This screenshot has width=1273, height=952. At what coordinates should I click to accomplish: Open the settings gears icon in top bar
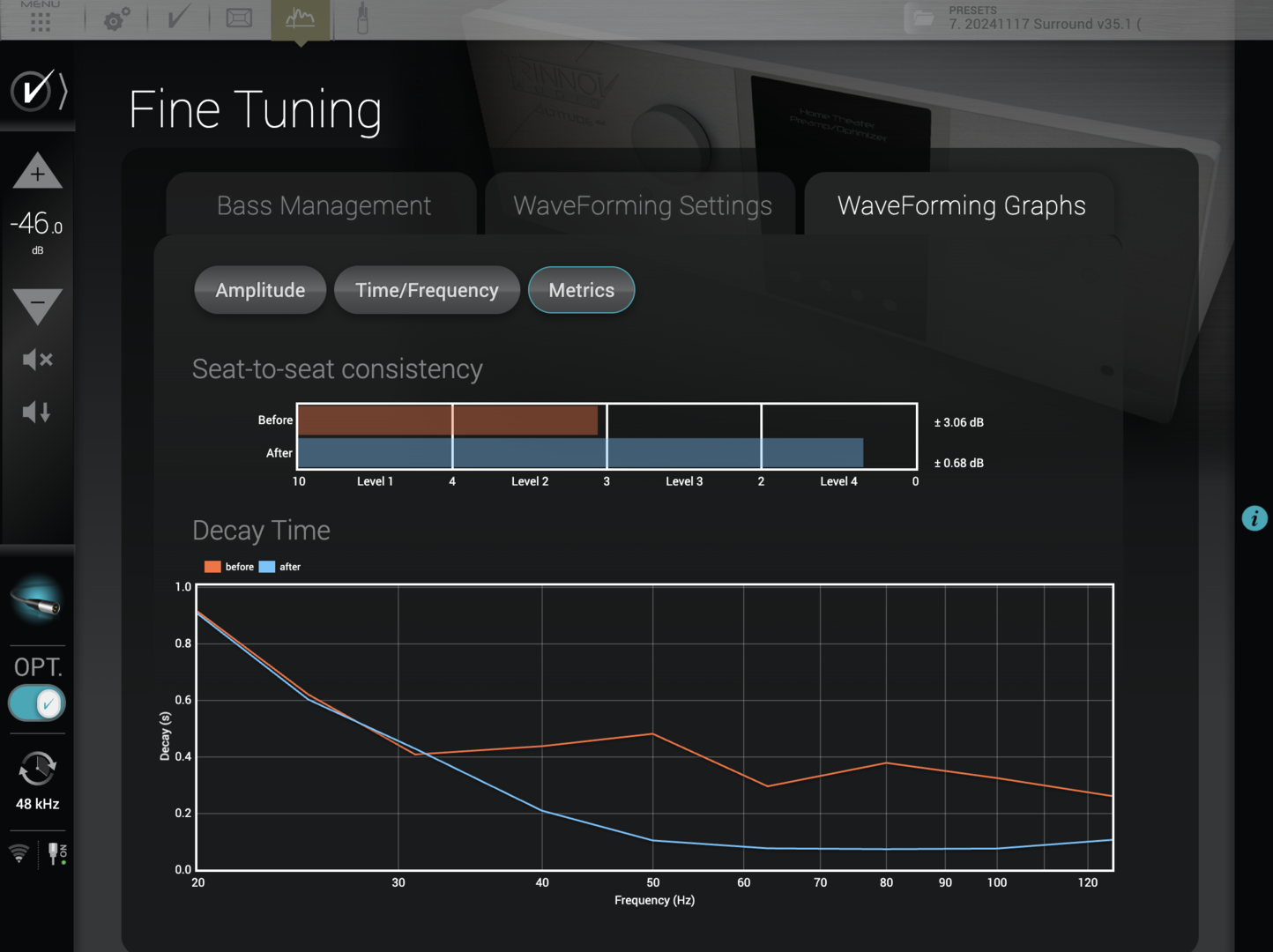[x=116, y=19]
